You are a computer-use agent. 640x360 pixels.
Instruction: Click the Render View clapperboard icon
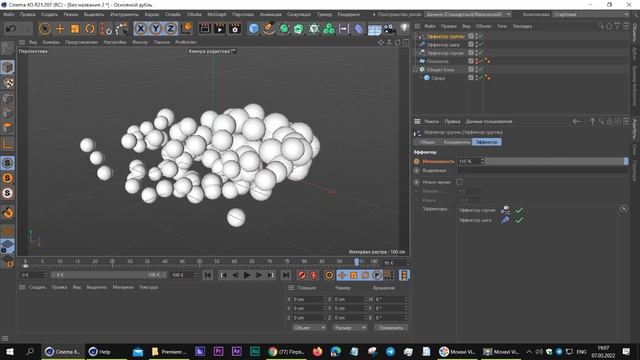(x=204, y=29)
